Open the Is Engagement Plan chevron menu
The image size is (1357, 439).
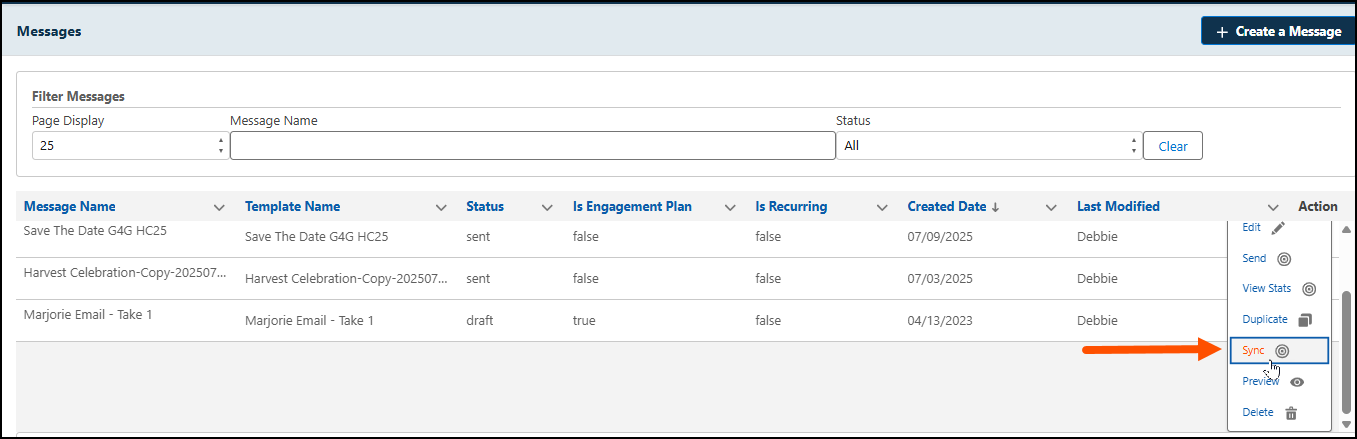pos(729,208)
